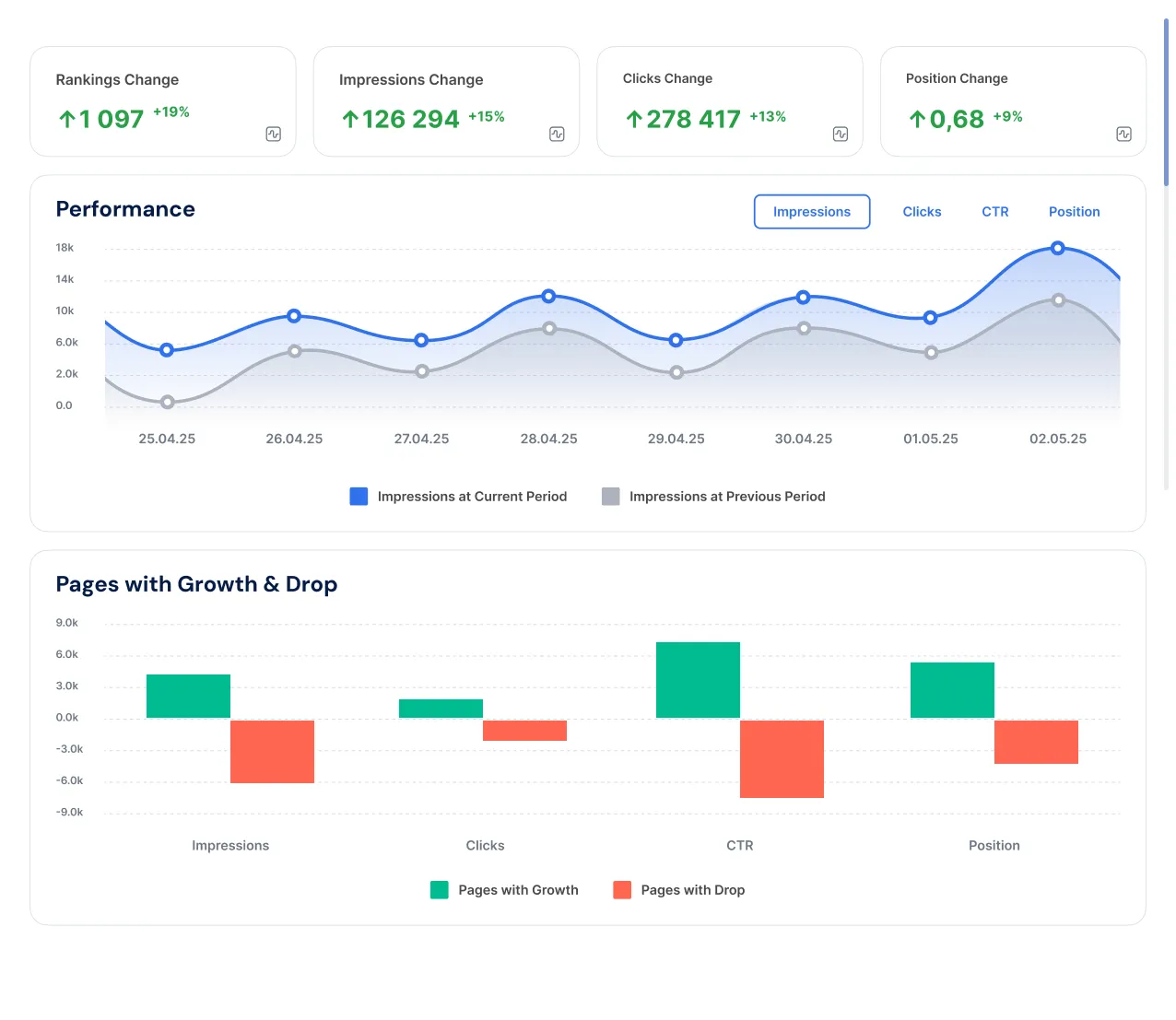Screen dimensions: 1176x1020
Task: Open chart icon on Clicks Change card
Action: pyautogui.click(x=841, y=135)
